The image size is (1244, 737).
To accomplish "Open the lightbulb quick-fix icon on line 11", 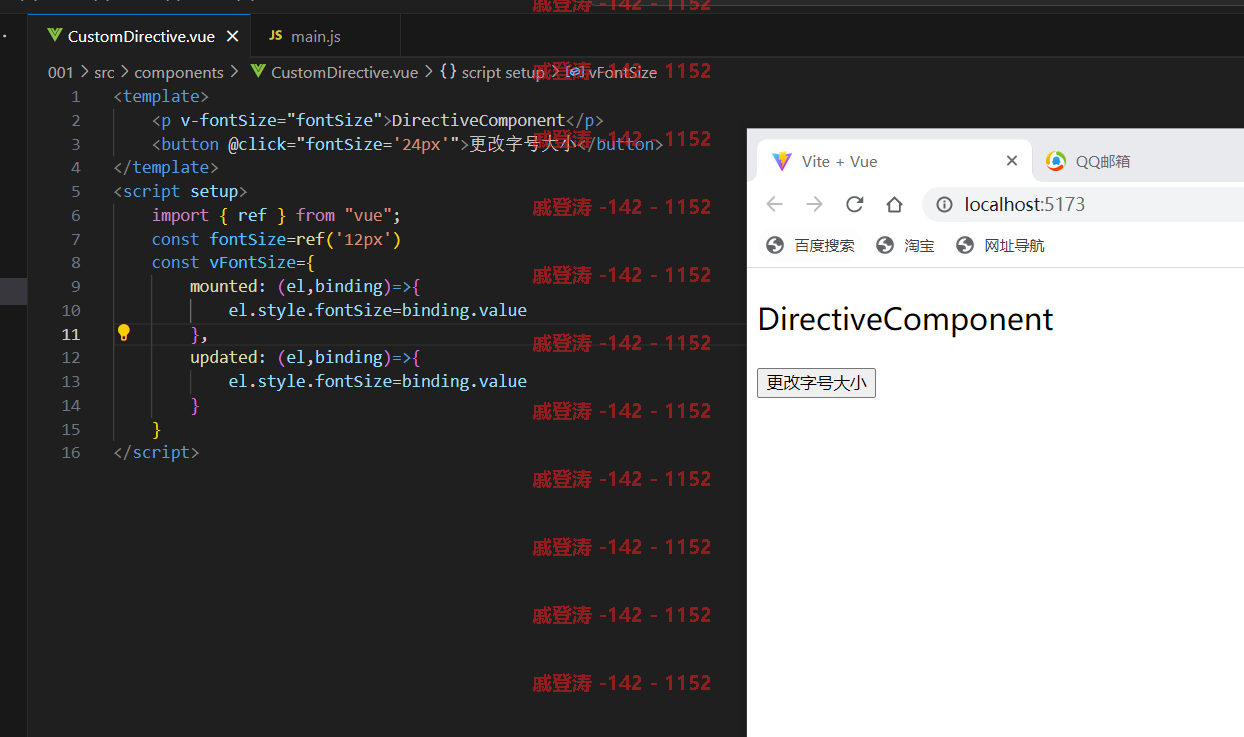I will pos(124,333).
